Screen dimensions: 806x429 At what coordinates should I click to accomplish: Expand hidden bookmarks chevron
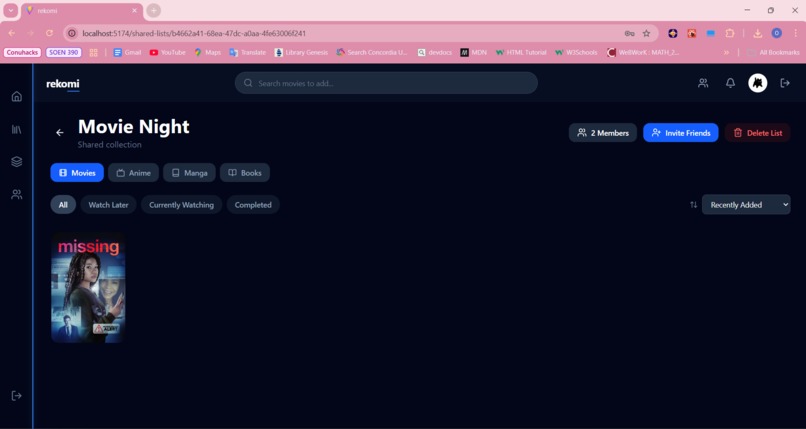[x=726, y=52]
